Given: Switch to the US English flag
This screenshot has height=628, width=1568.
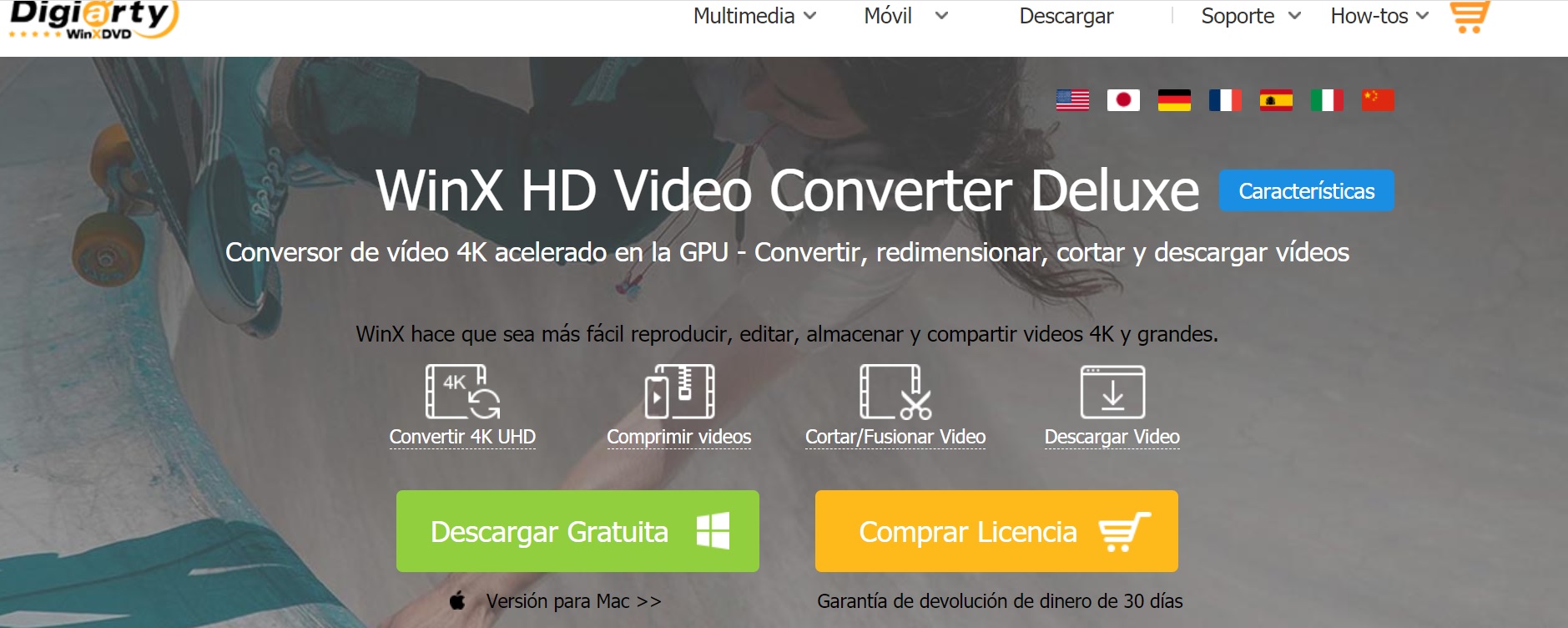Looking at the screenshot, I should click(x=1072, y=100).
